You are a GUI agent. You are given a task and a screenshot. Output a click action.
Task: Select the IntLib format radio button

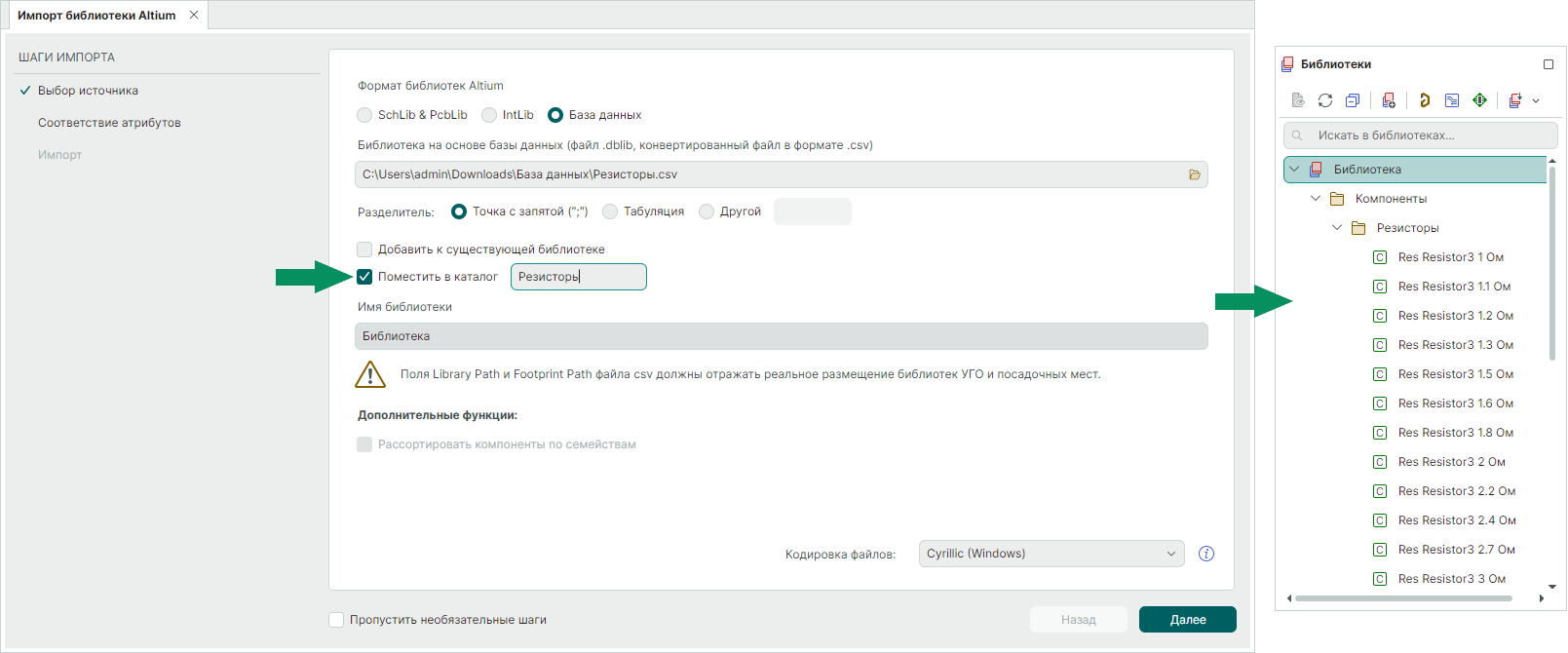[x=489, y=115]
